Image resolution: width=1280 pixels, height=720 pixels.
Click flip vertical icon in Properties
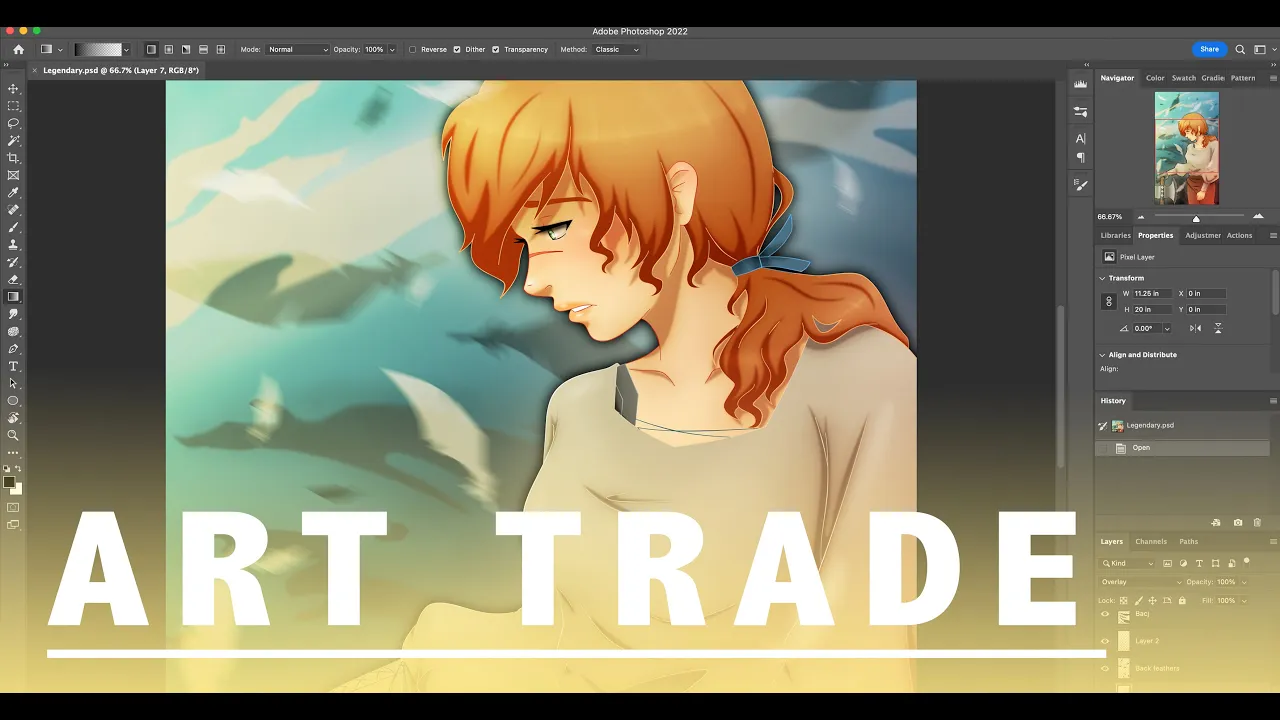1218,328
